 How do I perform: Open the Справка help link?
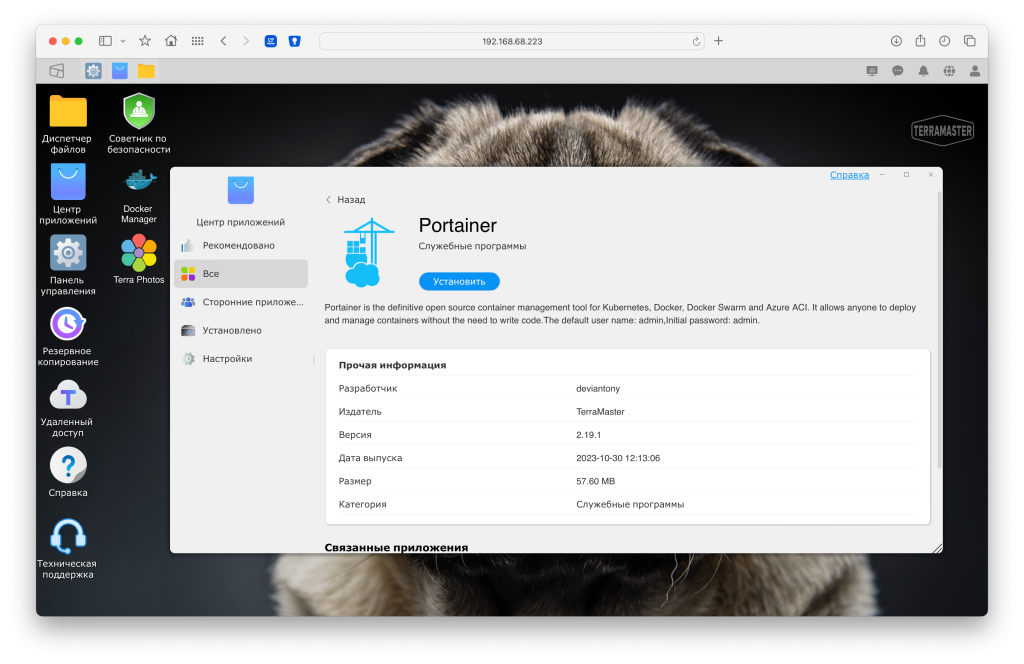coord(849,175)
